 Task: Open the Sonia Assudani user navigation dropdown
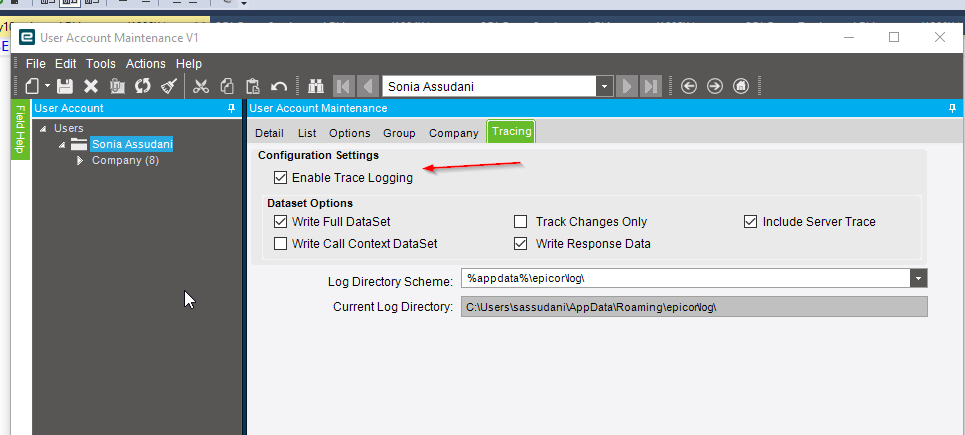click(x=604, y=87)
